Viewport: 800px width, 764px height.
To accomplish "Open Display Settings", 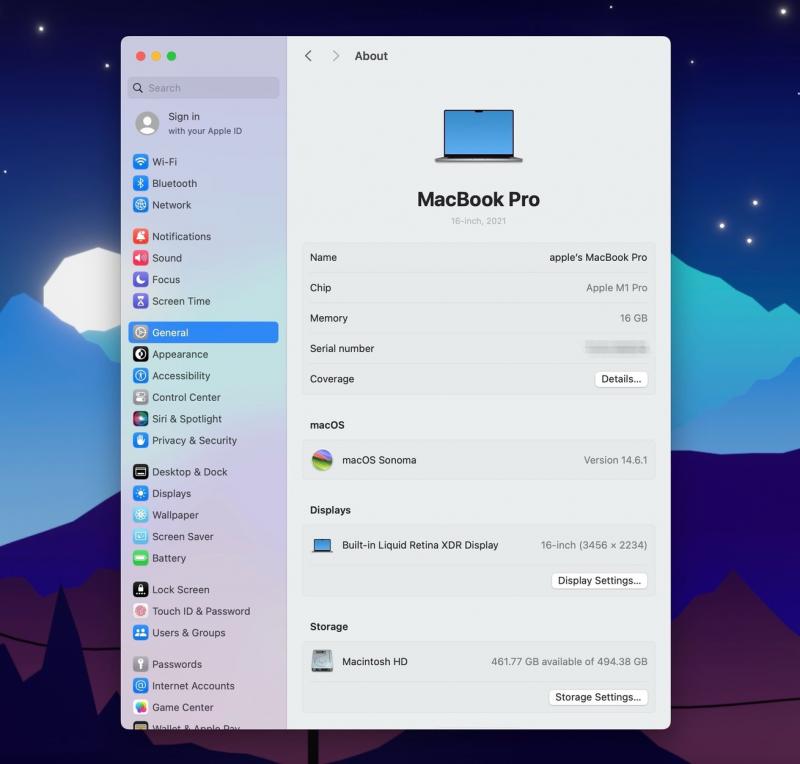I will tap(599, 581).
